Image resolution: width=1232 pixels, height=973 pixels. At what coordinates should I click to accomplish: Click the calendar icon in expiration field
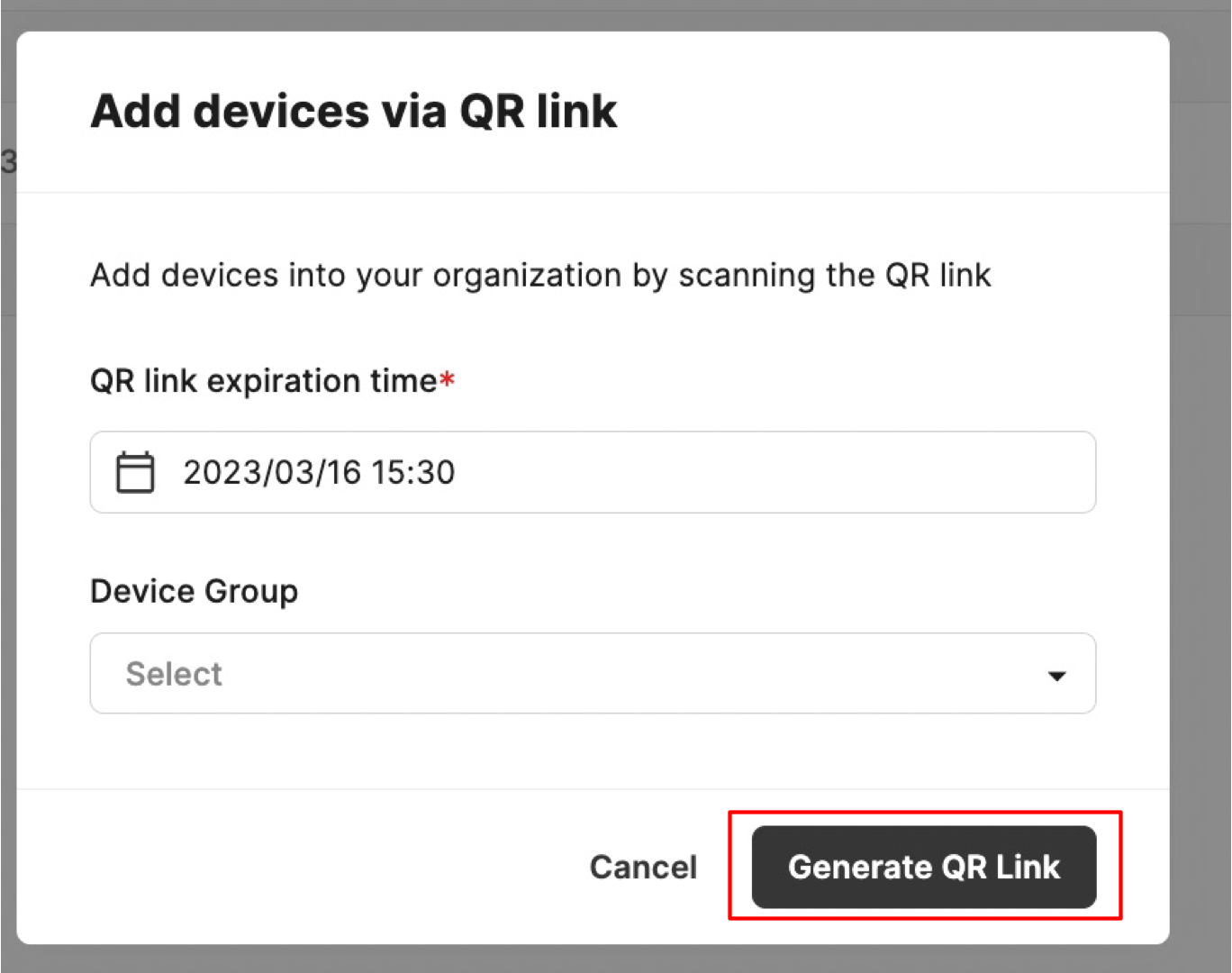135,472
